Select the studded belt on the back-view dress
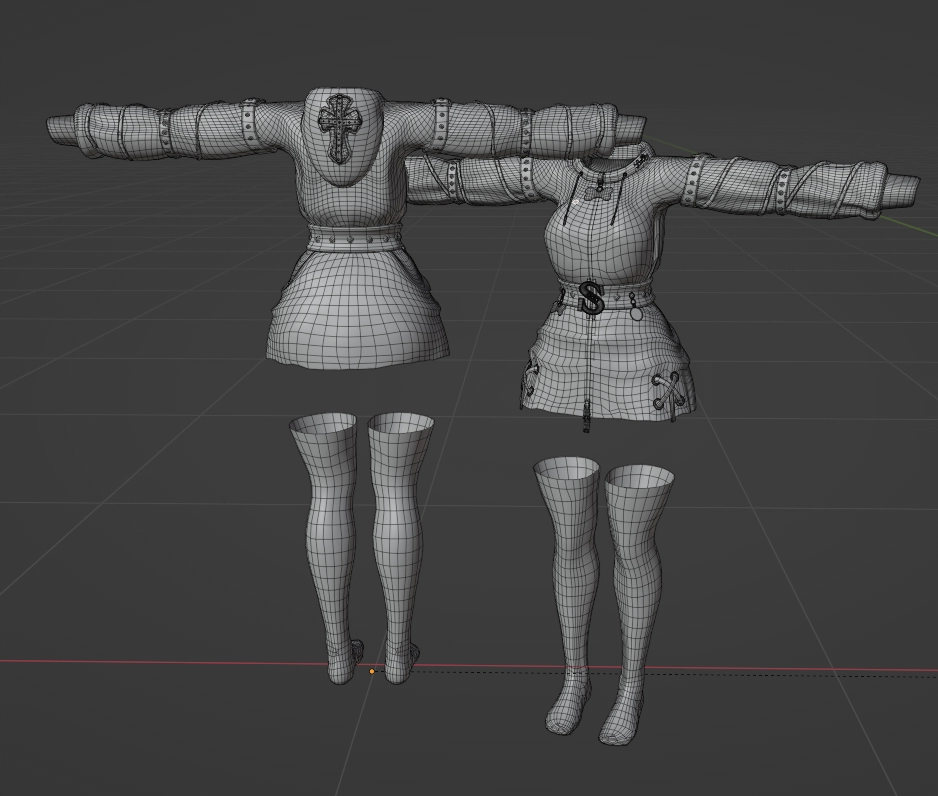Image resolution: width=938 pixels, height=796 pixels. pos(355,239)
